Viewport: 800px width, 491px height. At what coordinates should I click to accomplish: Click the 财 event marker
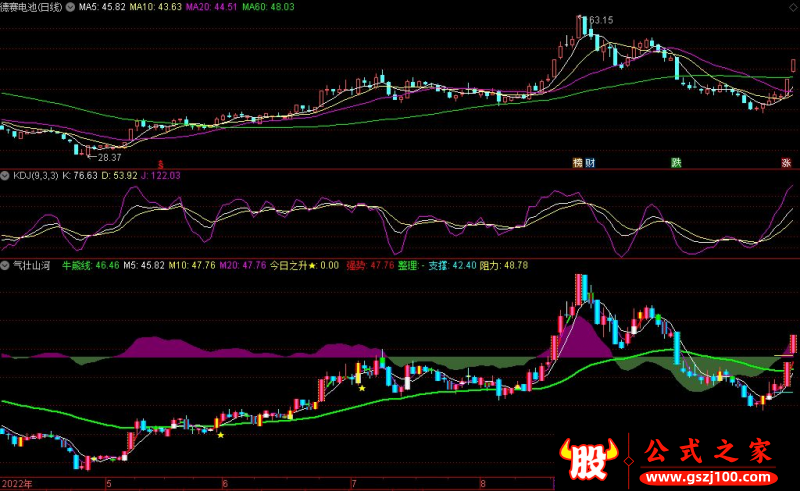click(590, 163)
